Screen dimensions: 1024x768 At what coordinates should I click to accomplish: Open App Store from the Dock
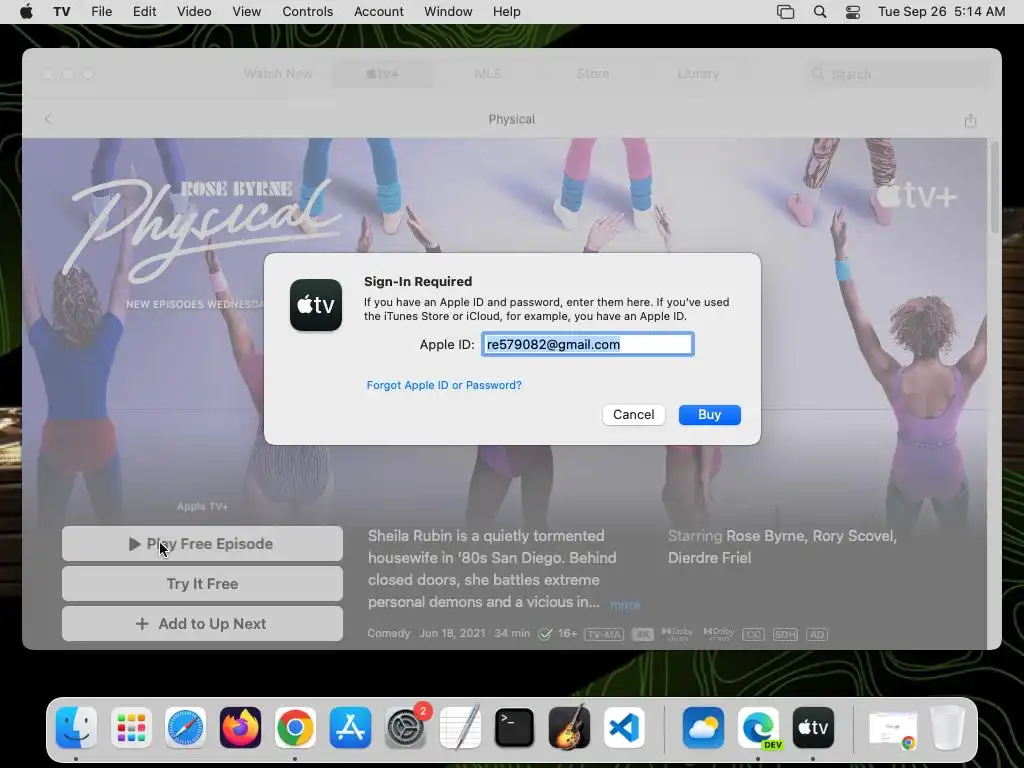[350, 727]
